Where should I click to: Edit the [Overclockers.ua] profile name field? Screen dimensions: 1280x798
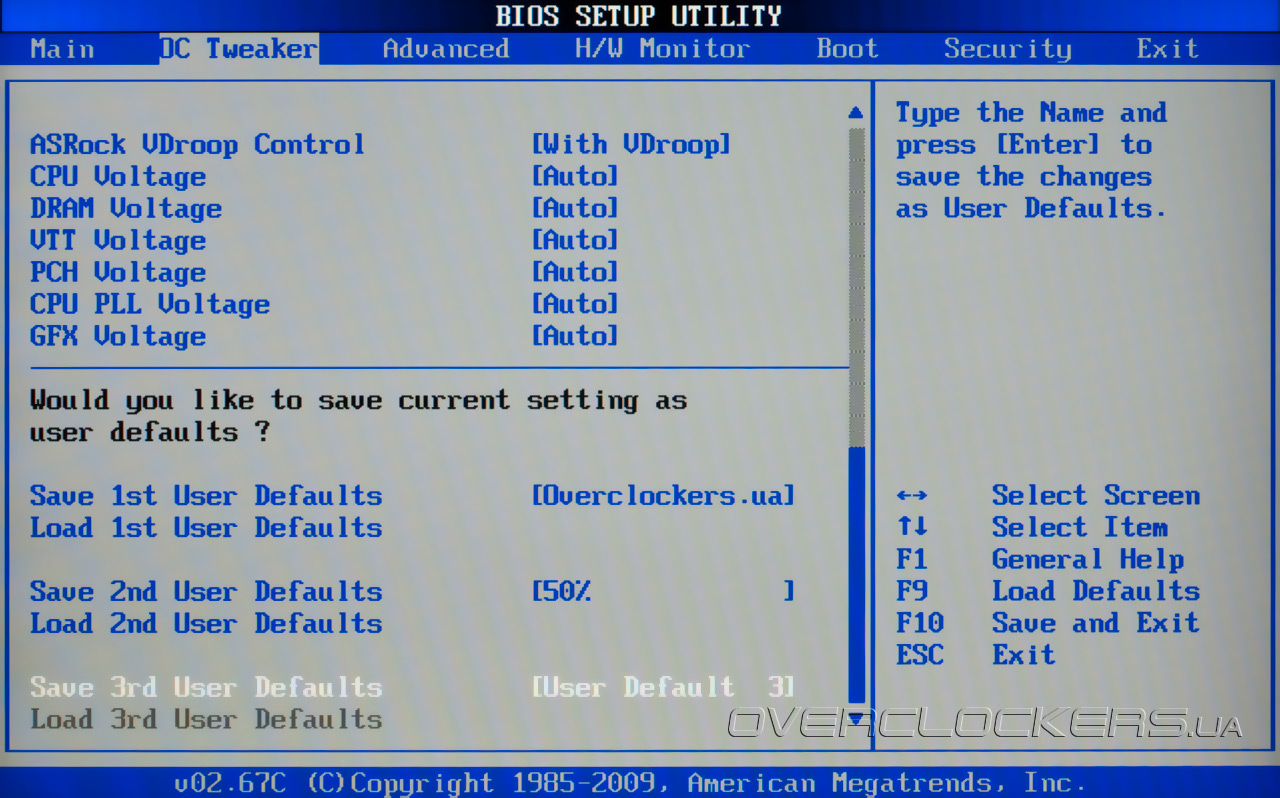point(663,496)
